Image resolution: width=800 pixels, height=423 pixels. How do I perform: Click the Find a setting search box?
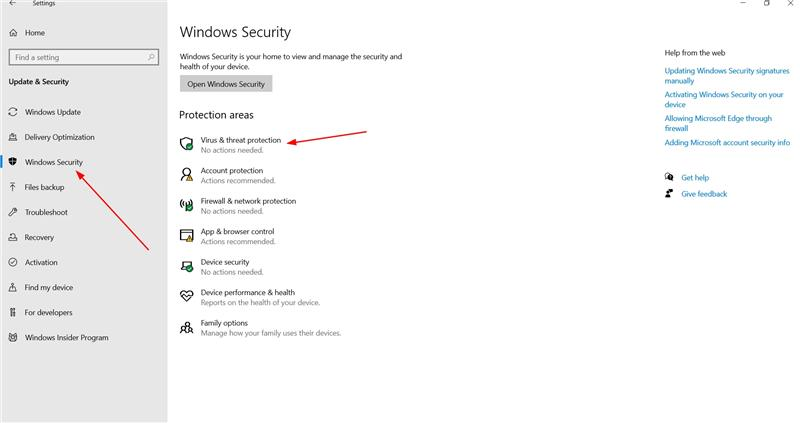point(84,57)
